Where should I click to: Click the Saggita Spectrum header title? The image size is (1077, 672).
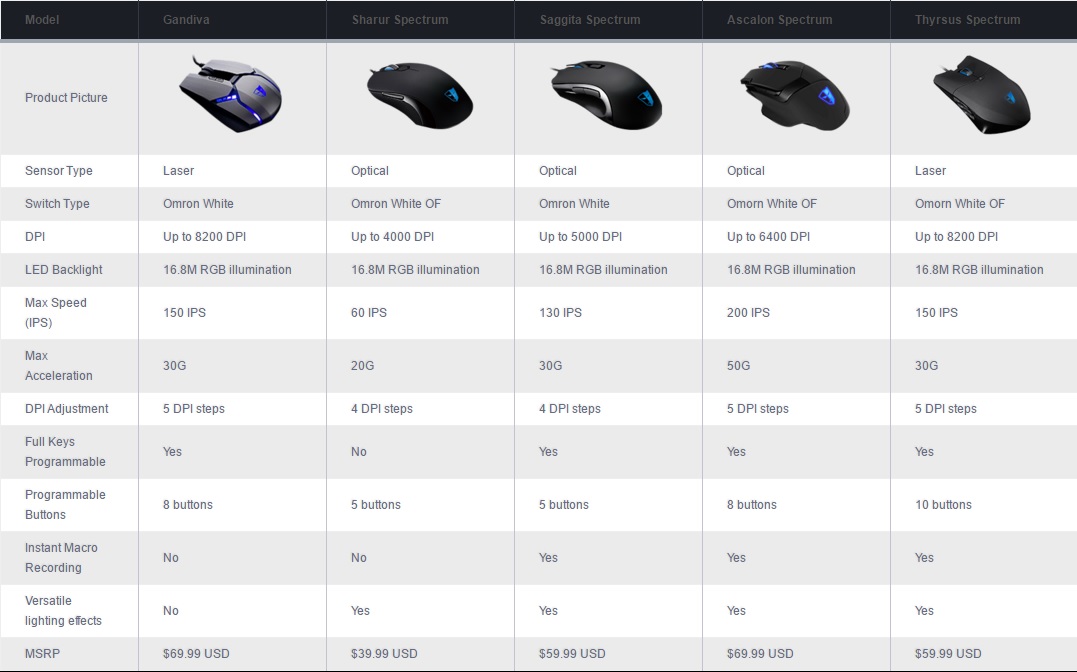[590, 20]
